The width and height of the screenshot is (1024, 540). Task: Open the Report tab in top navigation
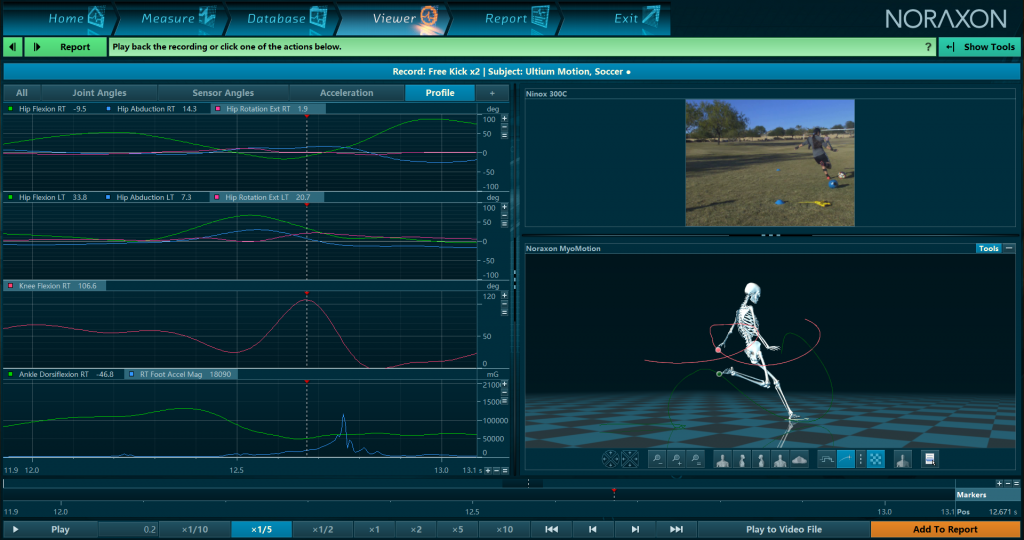(507, 18)
